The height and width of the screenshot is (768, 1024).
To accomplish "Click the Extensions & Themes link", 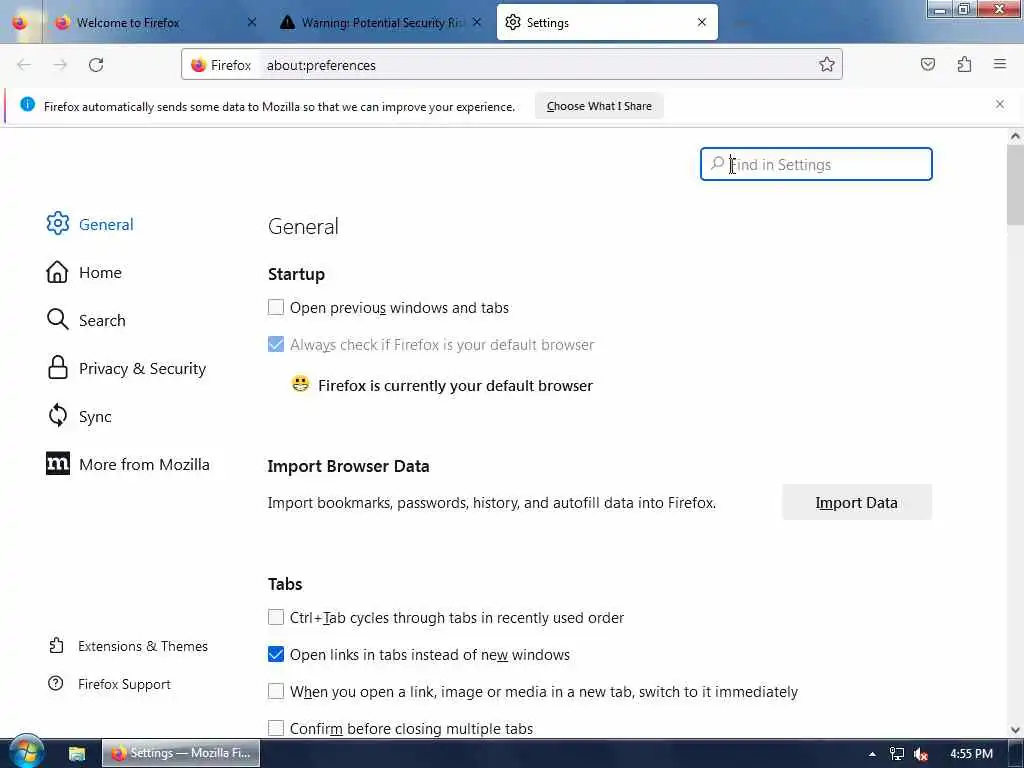I will 128,646.
